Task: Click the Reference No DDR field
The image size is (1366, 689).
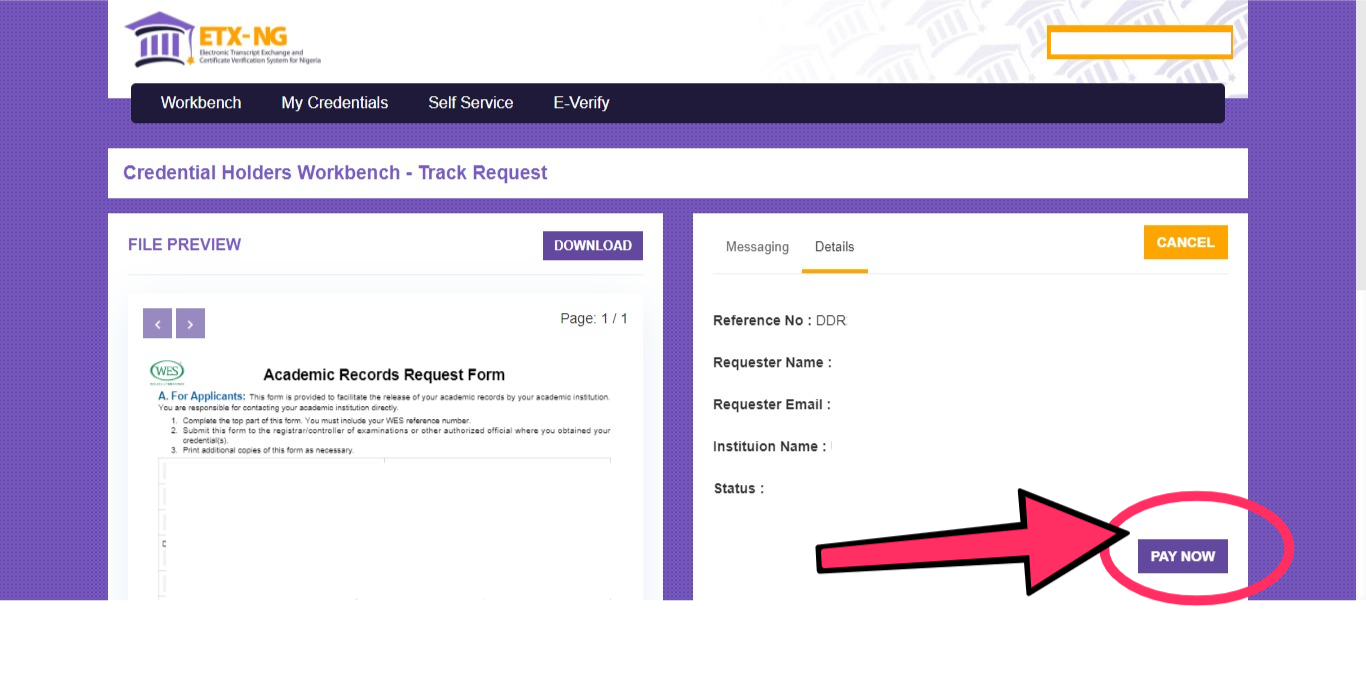Action: coord(780,321)
